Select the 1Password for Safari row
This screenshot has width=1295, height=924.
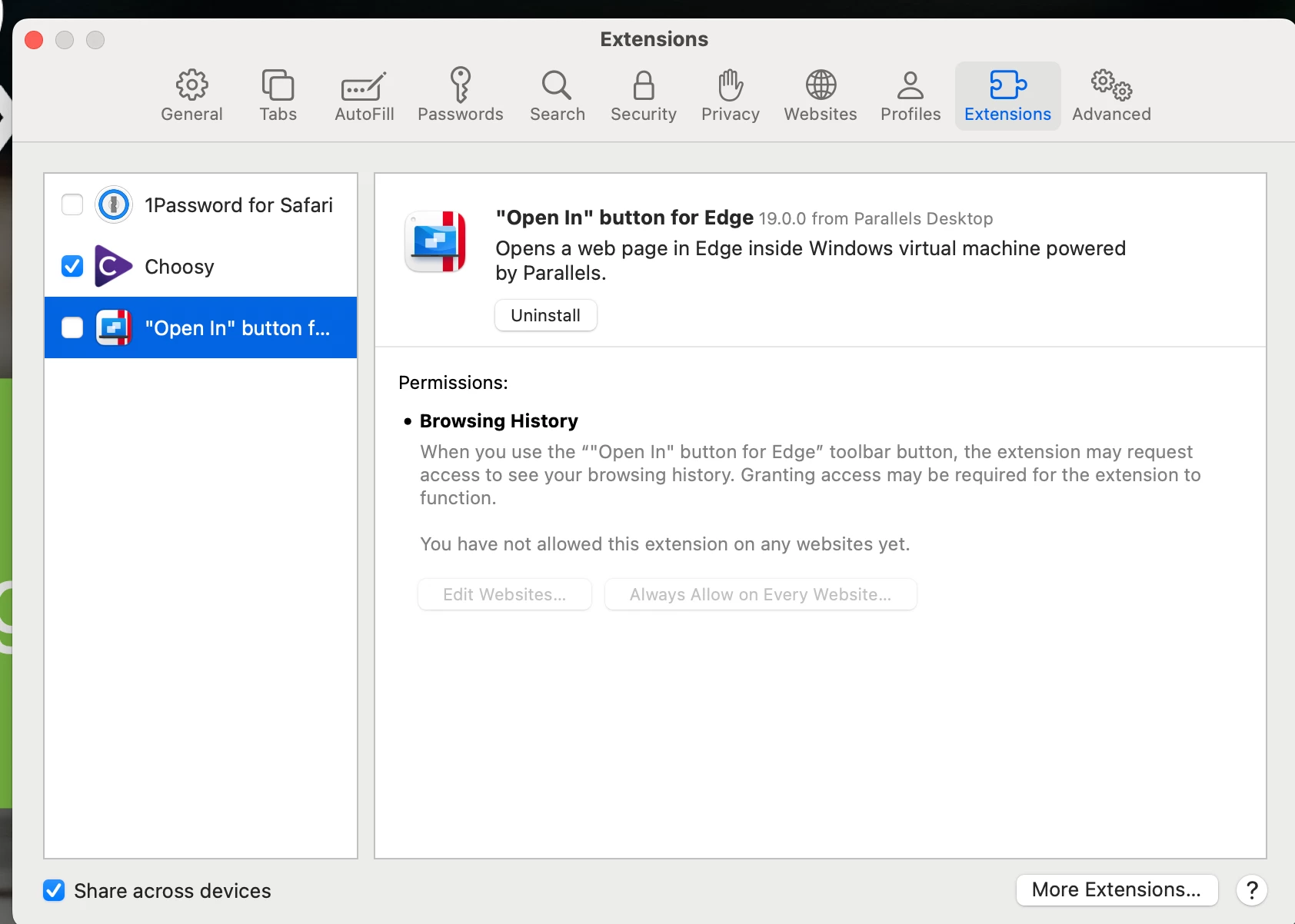[201, 204]
